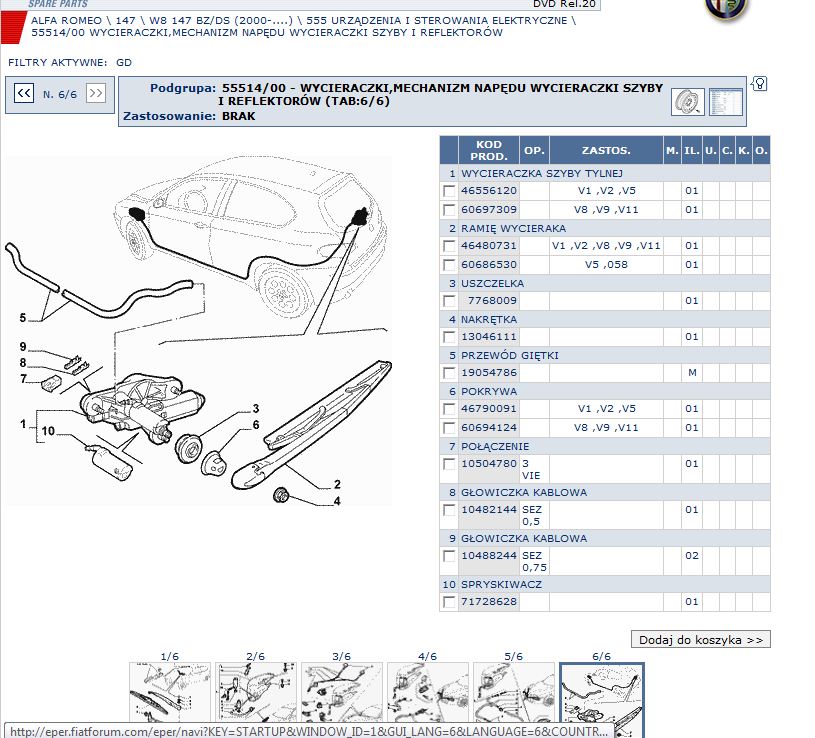Open thumbnail of table 1/6

tap(170, 692)
